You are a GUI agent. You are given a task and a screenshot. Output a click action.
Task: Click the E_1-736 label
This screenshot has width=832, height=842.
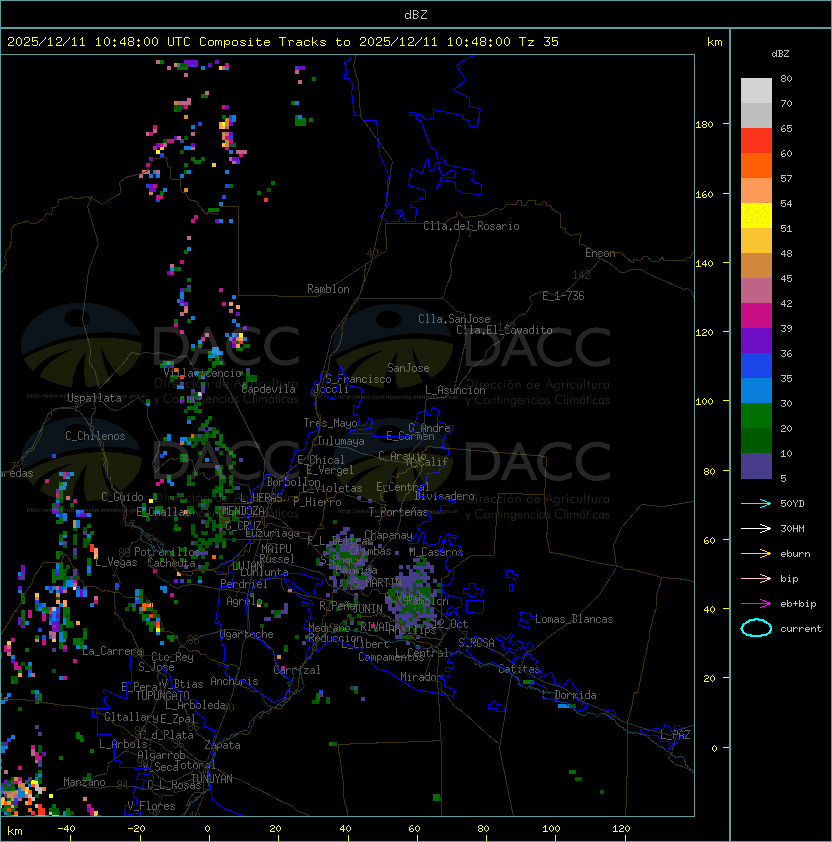563,296
